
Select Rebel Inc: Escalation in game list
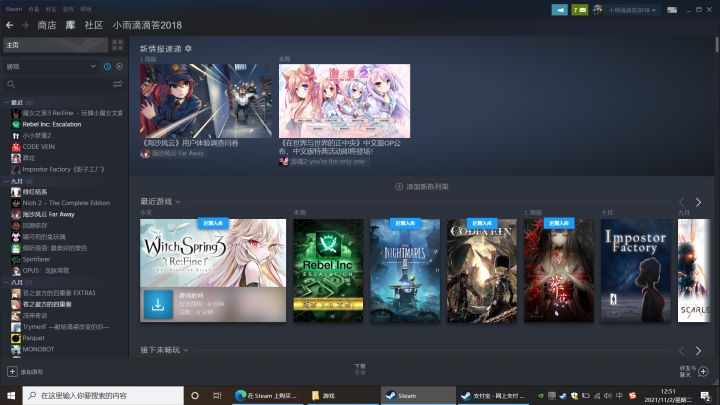[x=51, y=124]
